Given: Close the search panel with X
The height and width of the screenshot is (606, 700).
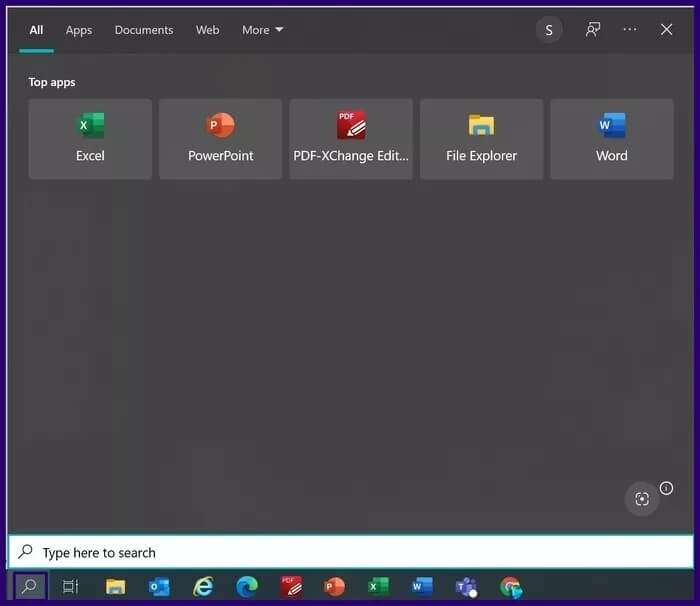Looking at the screenshot, I should tap(666, 30).
